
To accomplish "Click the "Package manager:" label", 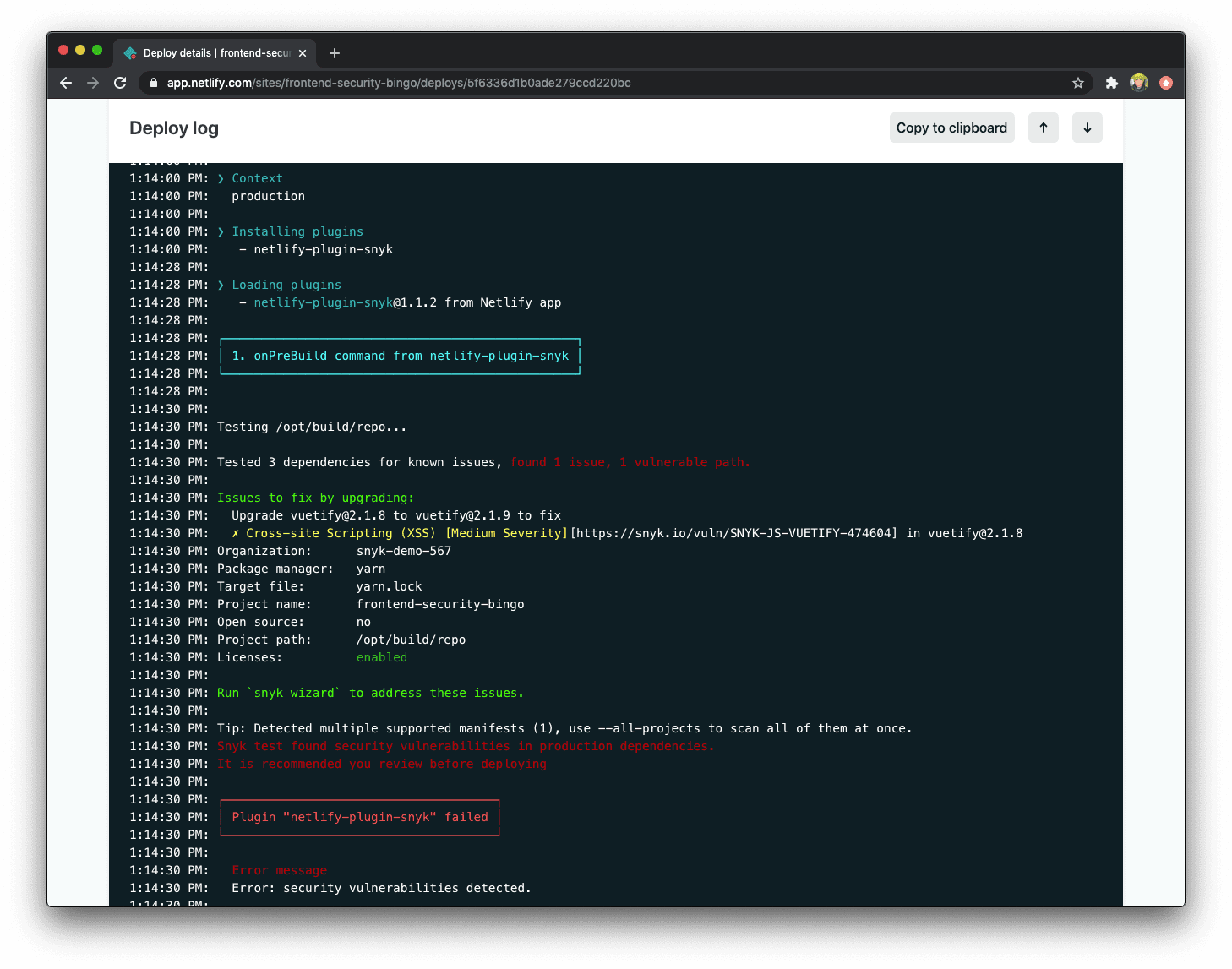I will 275,569.
